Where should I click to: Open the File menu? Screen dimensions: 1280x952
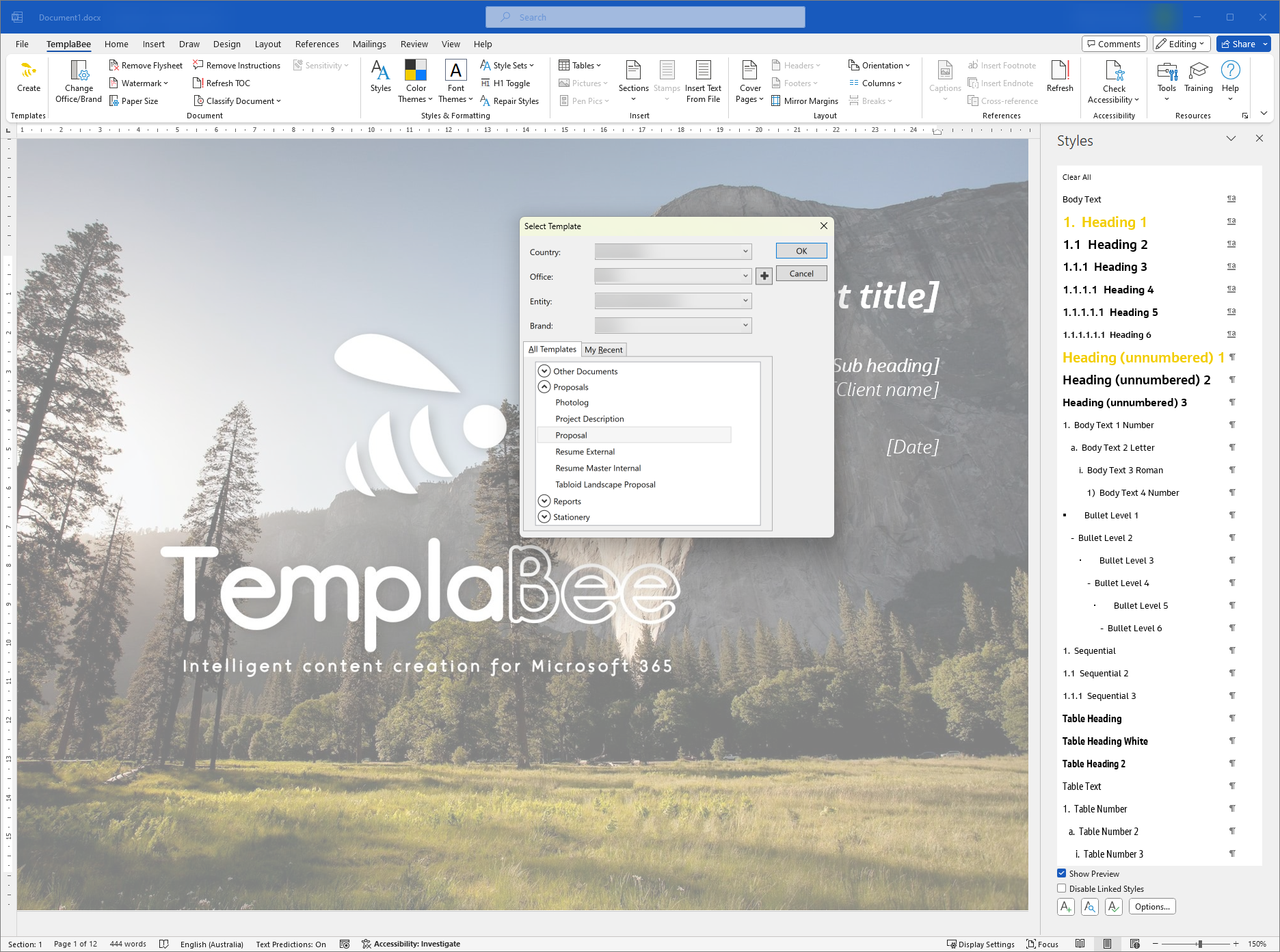22,44
